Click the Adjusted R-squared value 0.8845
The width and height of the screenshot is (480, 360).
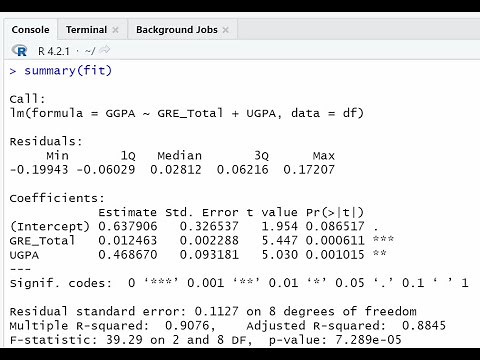[424, 325]
